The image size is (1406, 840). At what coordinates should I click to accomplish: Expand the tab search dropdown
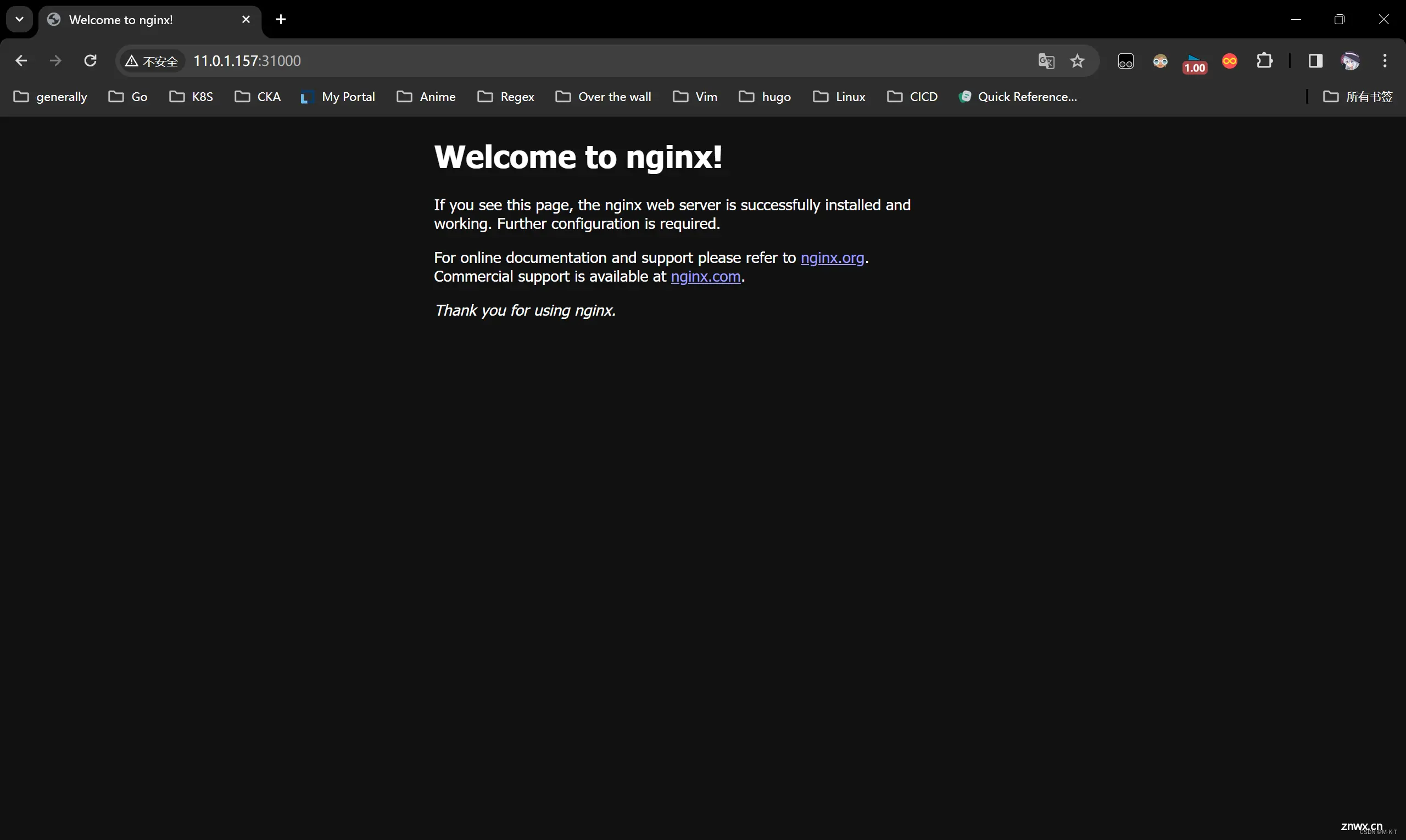[19, 19]
